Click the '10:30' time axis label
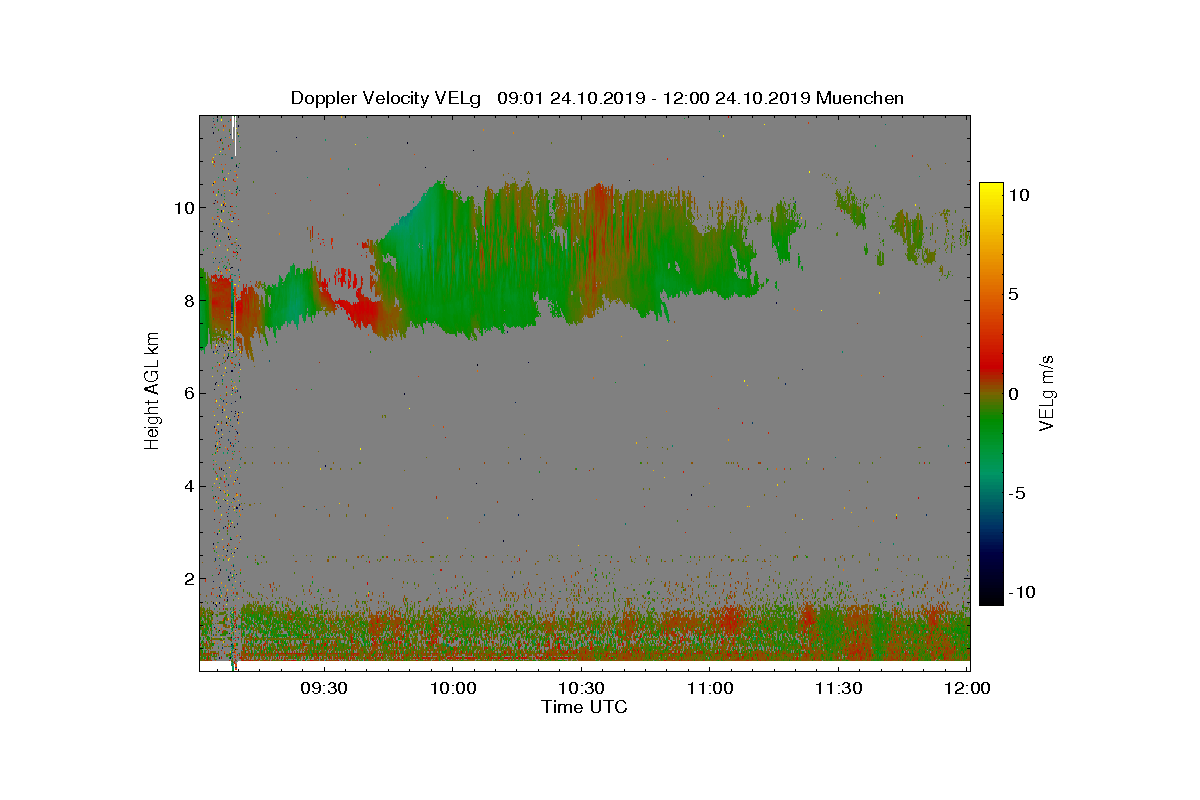The height and width of the screenshot is (800, 1200). 581,688
